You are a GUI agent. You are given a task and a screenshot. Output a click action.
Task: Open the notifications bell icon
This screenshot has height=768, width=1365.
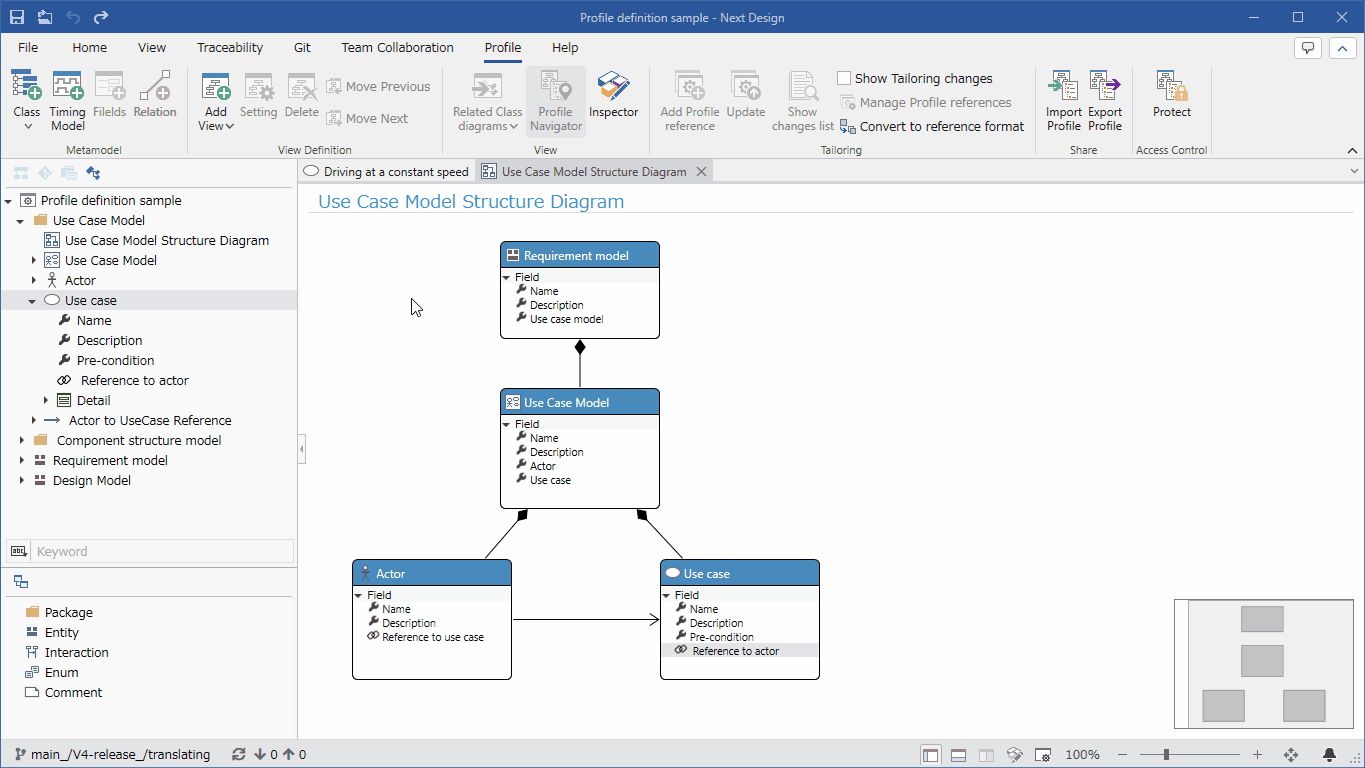pyautogui.click(x=1330, y=755)
